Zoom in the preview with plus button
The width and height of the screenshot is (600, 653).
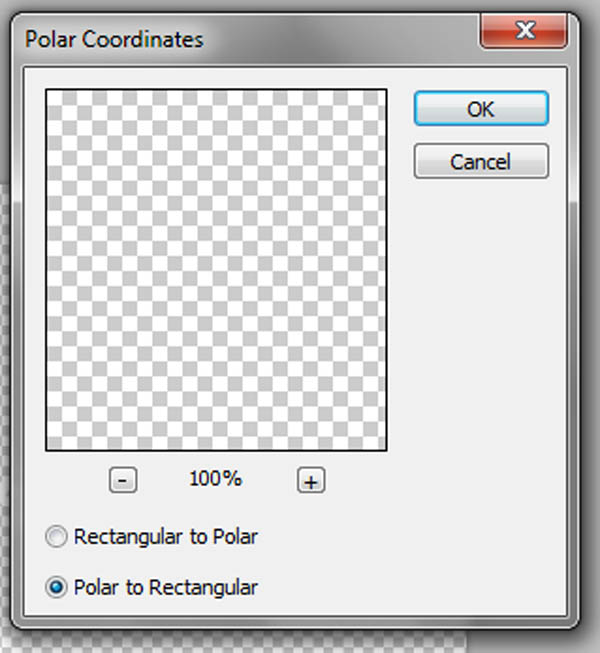coord(311,481)
